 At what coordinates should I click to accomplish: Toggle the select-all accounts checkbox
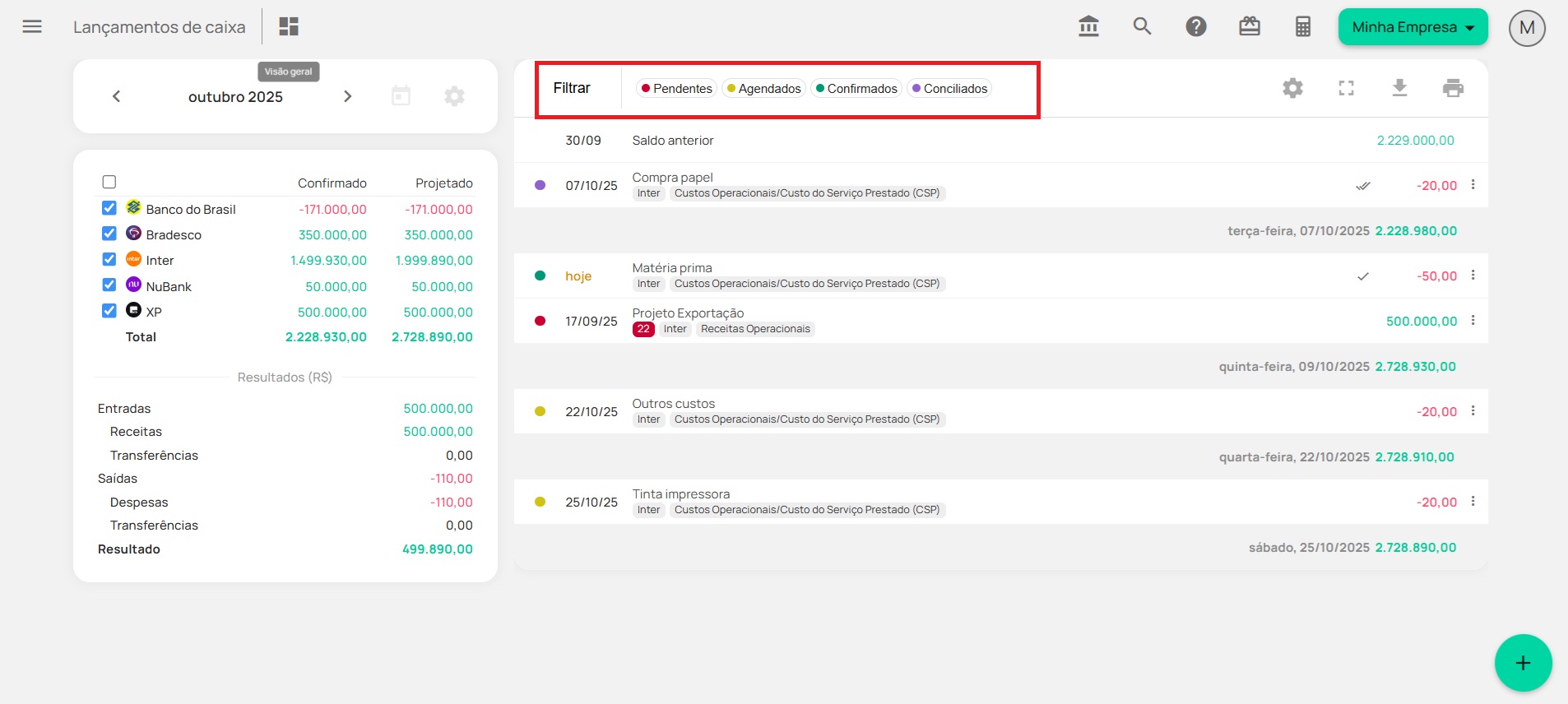pyautogui.click(x=109, y=182)
